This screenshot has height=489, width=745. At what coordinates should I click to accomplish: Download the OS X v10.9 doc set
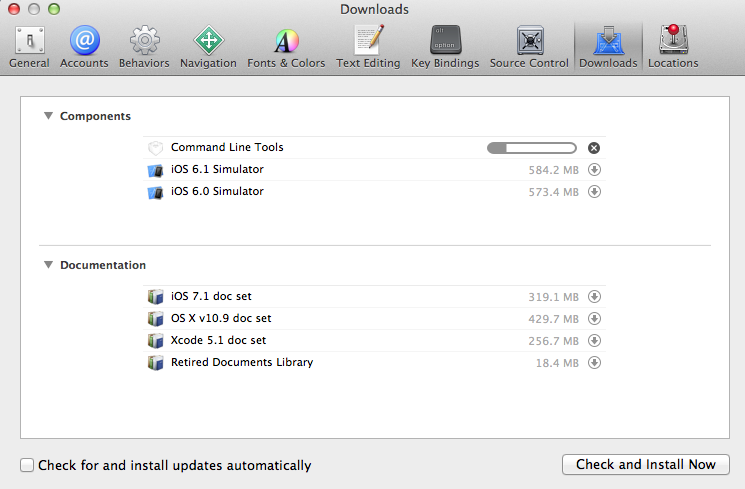point(594,318)
